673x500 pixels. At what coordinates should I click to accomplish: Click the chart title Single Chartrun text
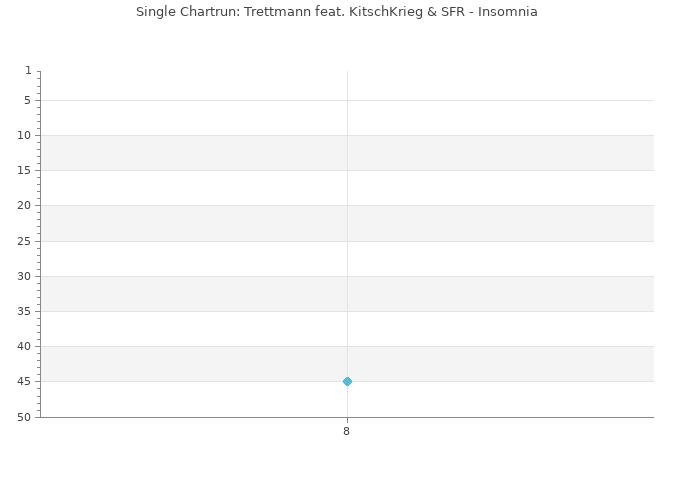[x=336, y=12]
